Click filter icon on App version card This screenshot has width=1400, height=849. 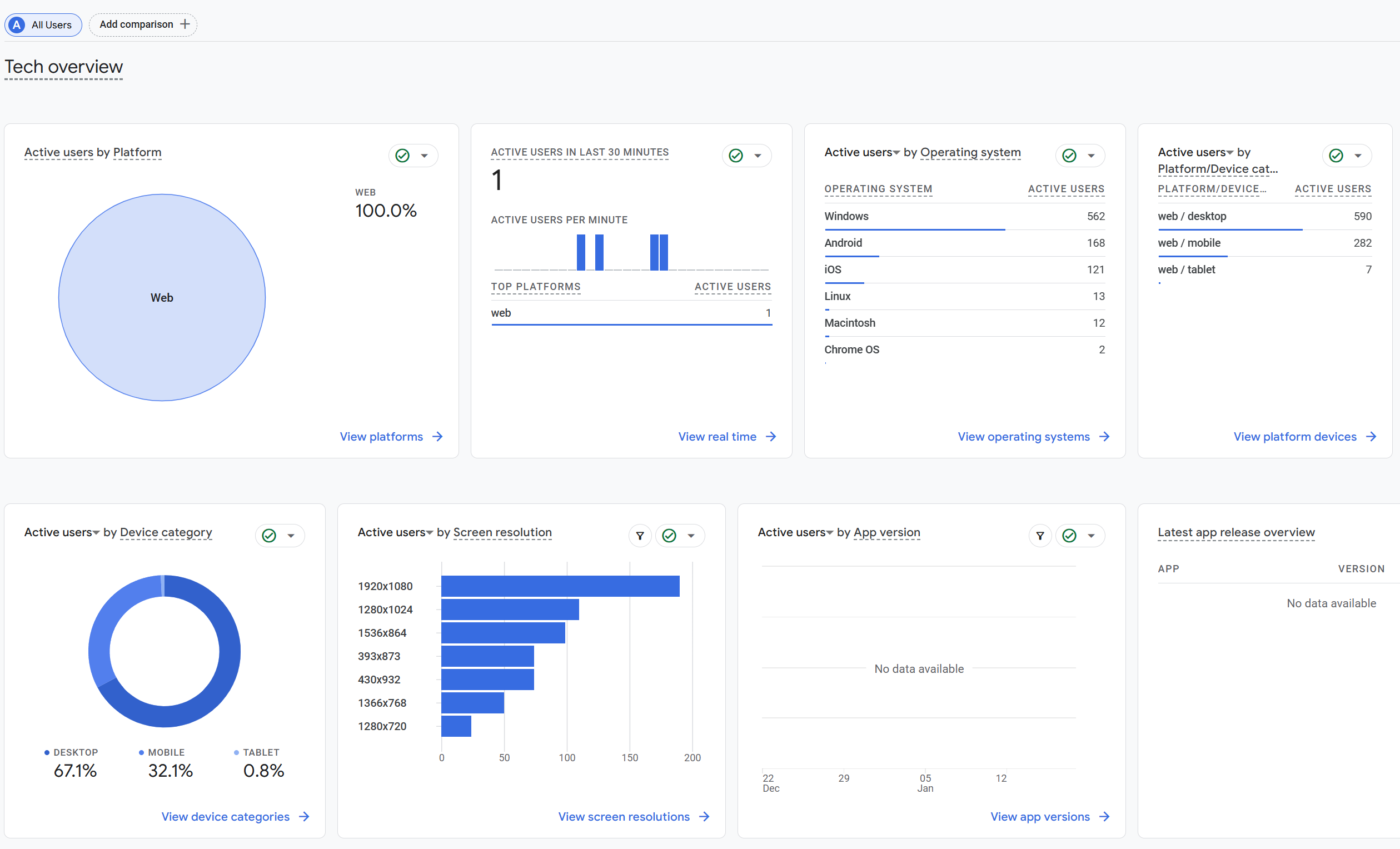click(x=1040, y=536)
